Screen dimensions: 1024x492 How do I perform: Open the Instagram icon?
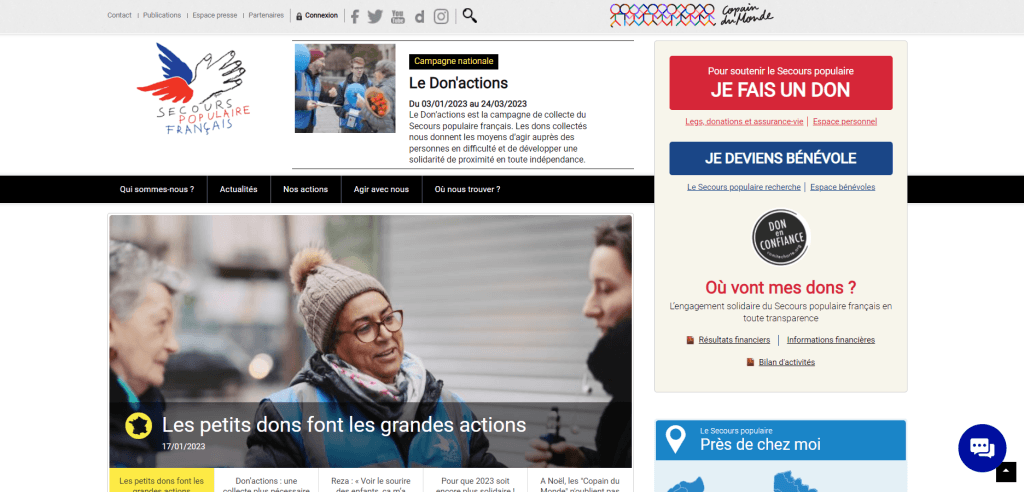click(441, 16)
